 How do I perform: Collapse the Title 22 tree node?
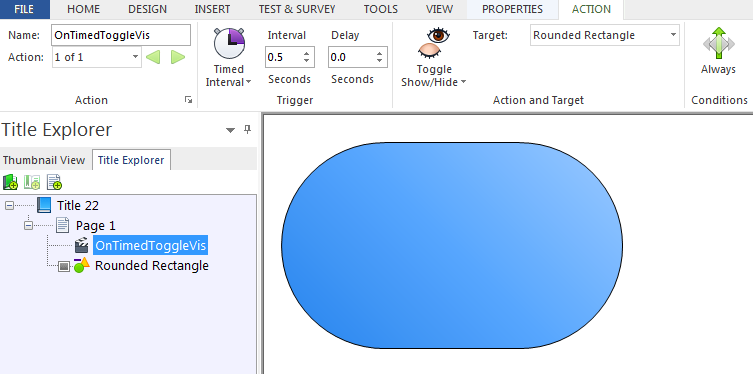10,205
